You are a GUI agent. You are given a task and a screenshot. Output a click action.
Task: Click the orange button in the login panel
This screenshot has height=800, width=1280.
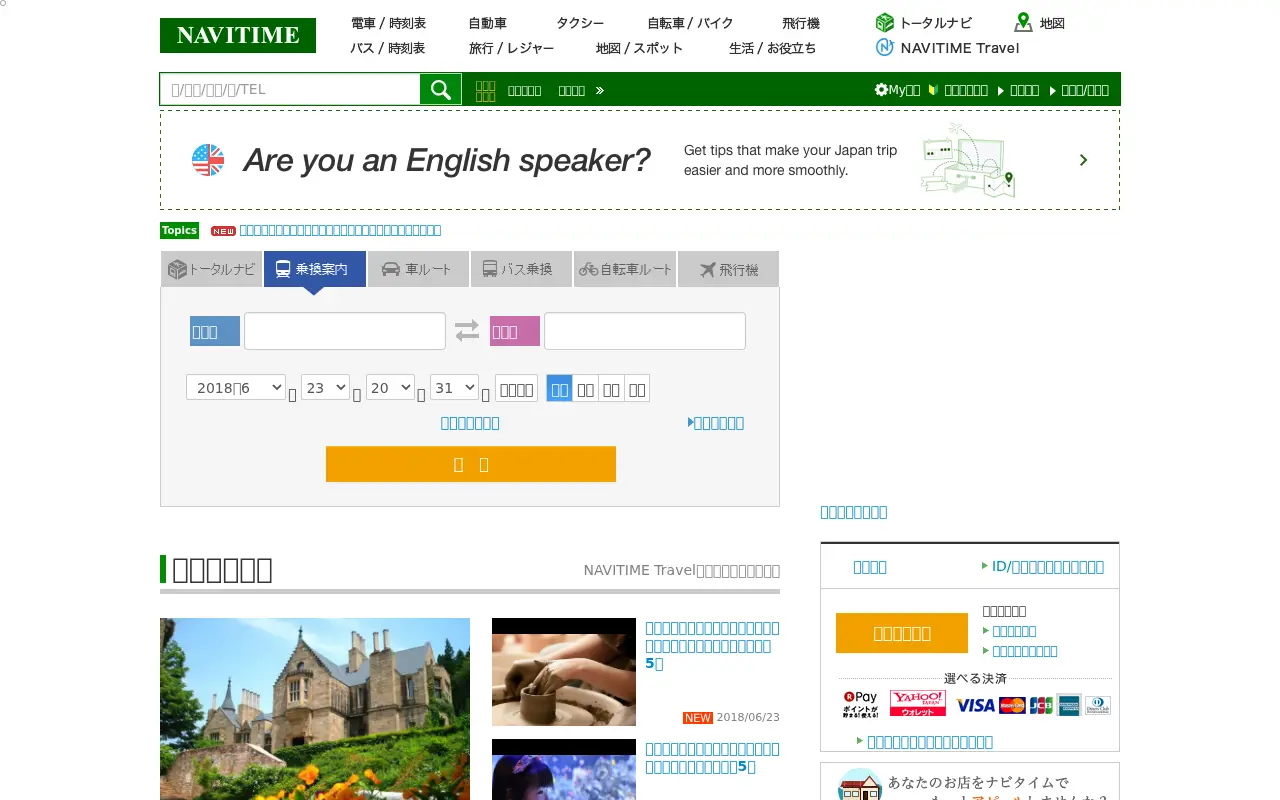pos(902,633)
